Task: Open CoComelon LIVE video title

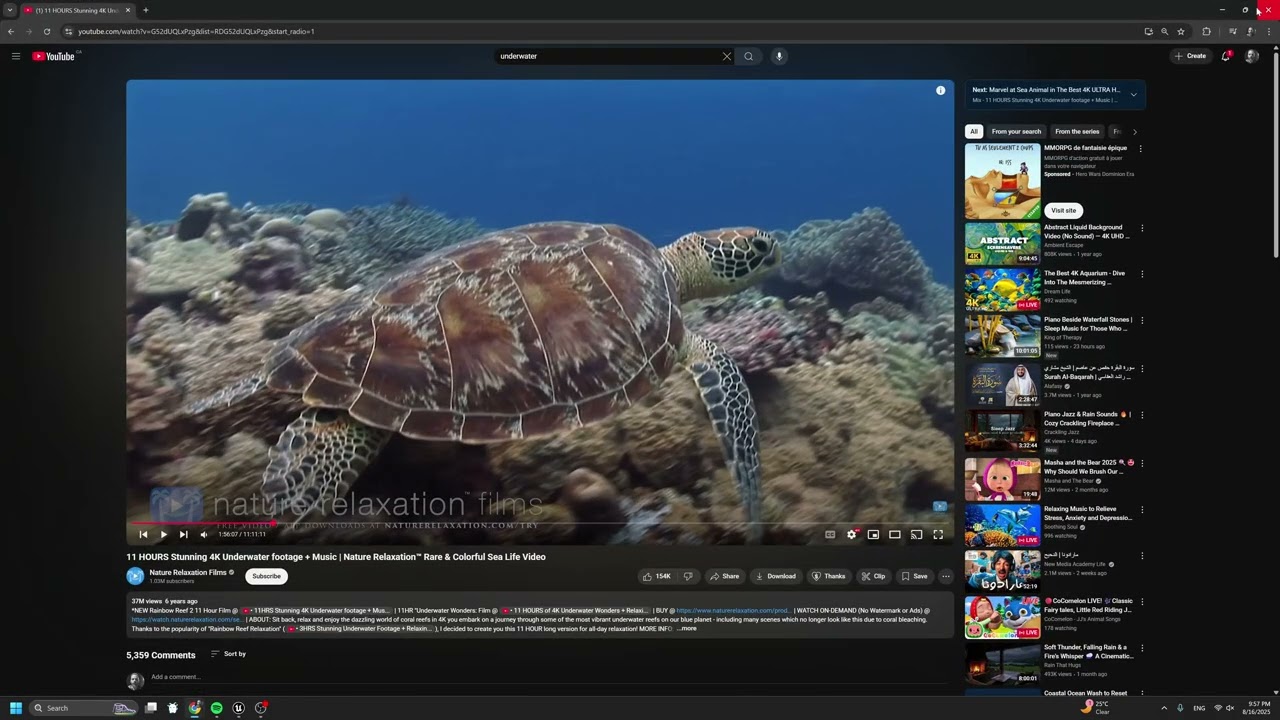Action: pyautogui.click(x=1088, y=605)
